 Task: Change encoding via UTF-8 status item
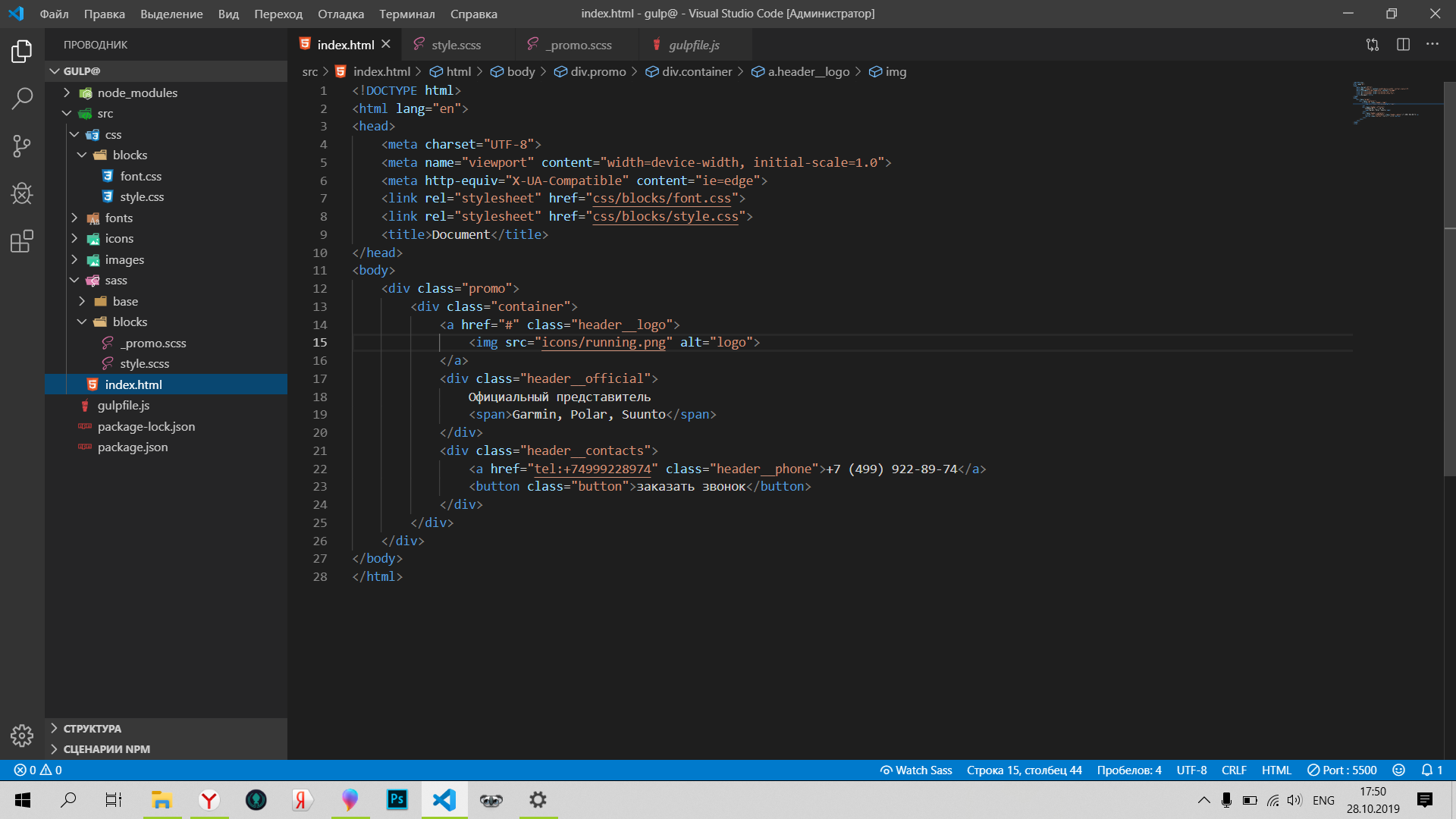pyautogui.click(x=1191, y=770)
